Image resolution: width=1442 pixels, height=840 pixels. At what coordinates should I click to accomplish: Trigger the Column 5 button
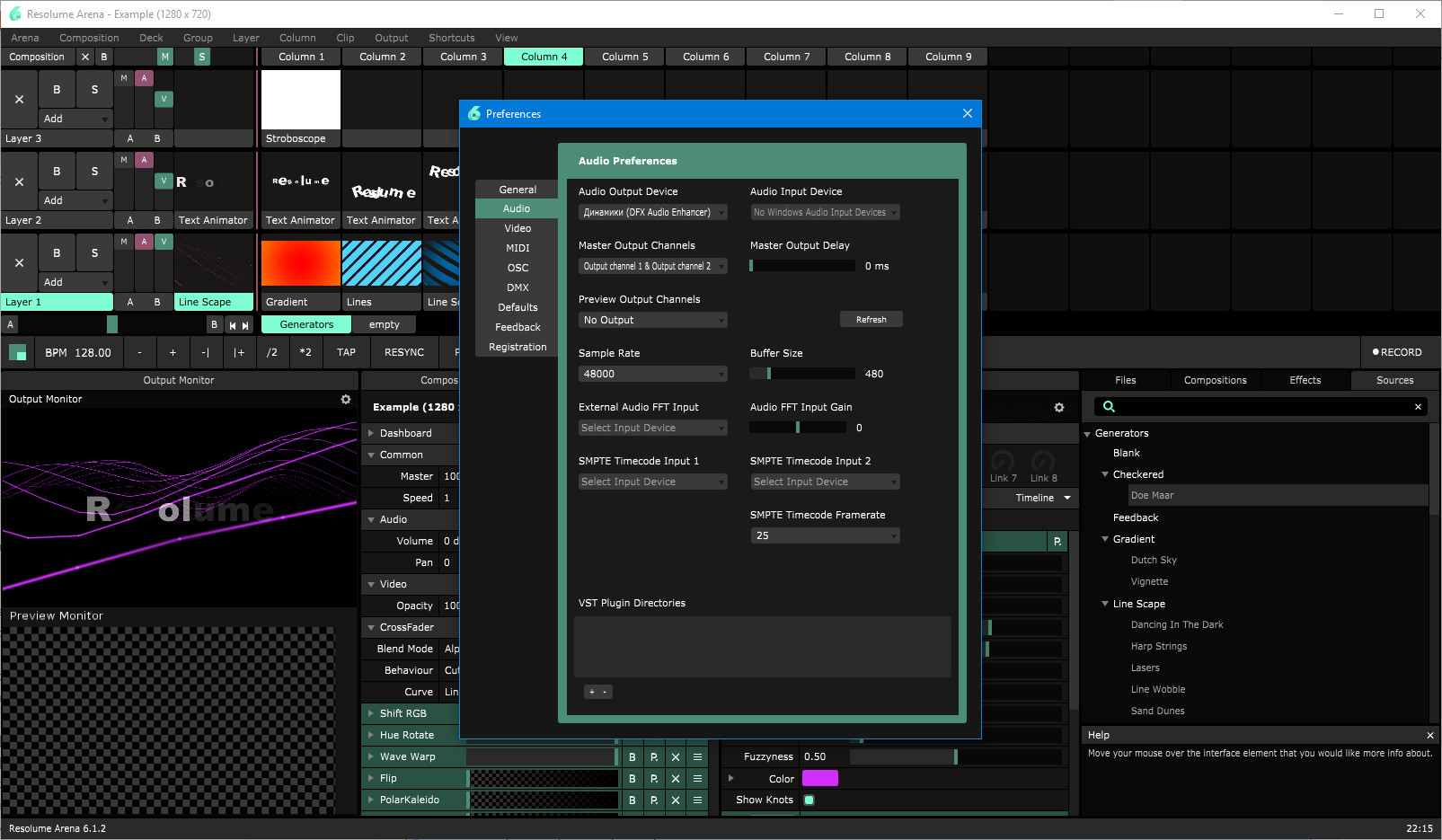coord(624,57)
